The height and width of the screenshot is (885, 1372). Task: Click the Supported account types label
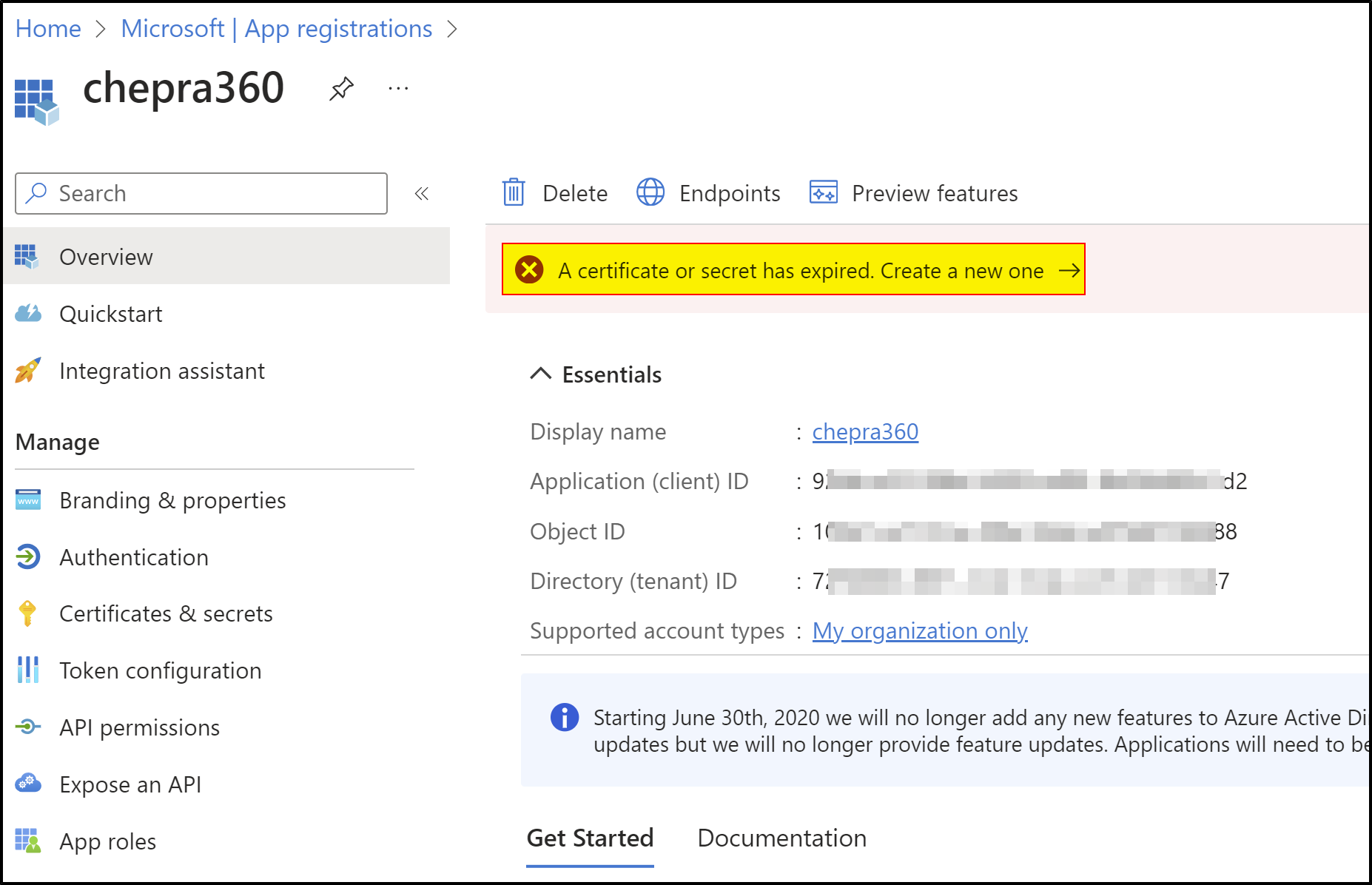coord(657,630)
